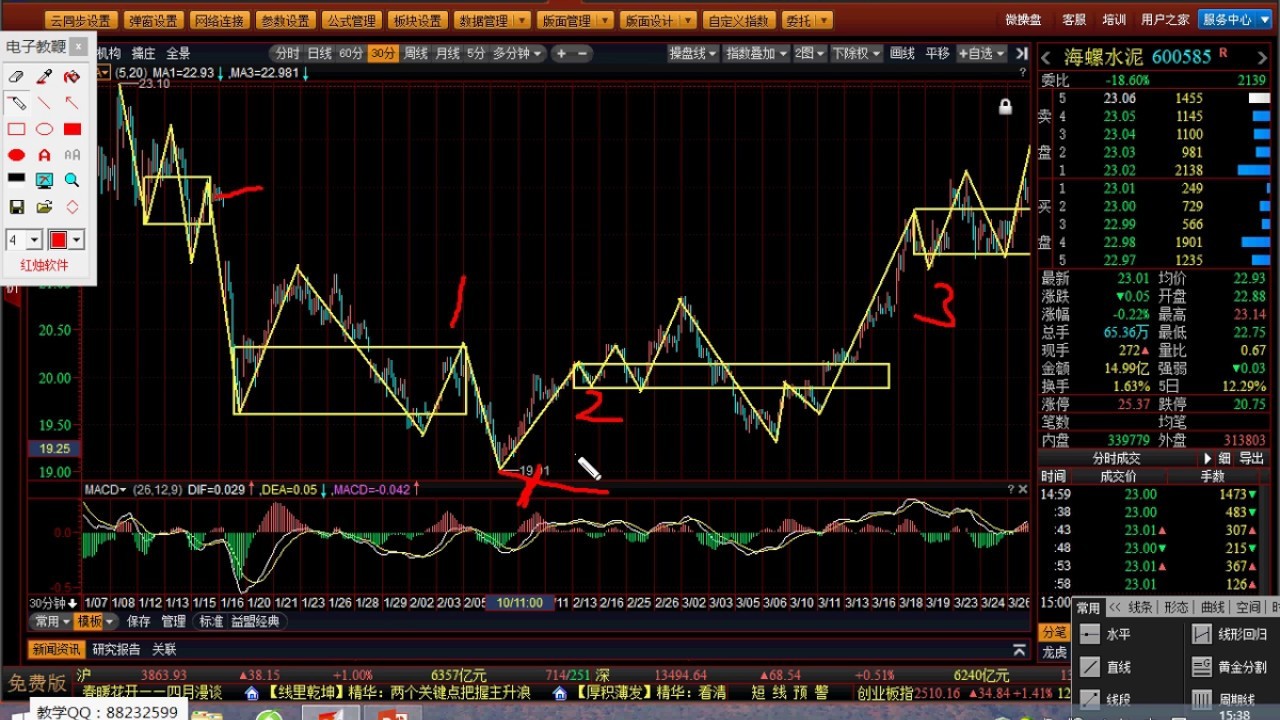The width and height of the screenshot is (1280, 720).
Task: Select the filled red rectangle tool
Action: pyautogui.click(x=72, y=129)
